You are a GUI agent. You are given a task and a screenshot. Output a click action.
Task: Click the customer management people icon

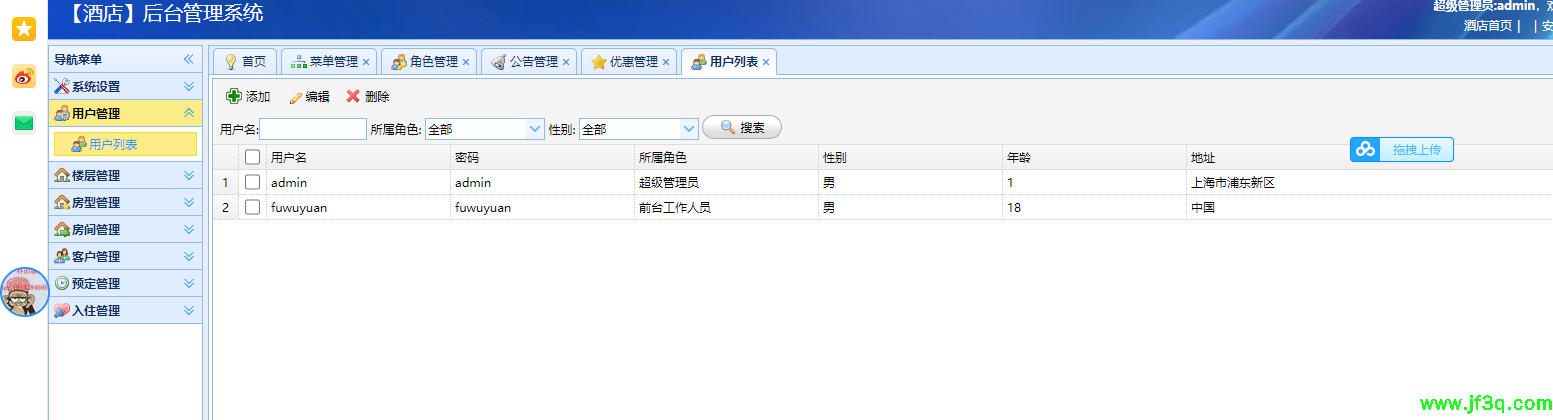[62, 256]
